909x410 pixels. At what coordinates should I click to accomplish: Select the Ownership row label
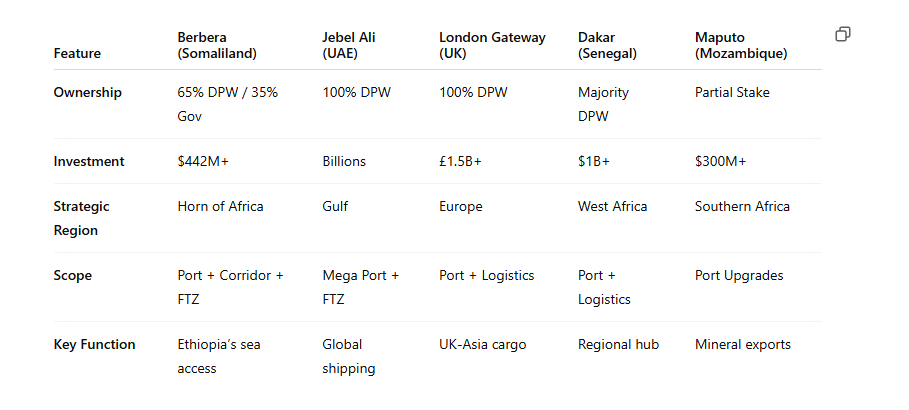pyautogui.click(x=88, y=92)
